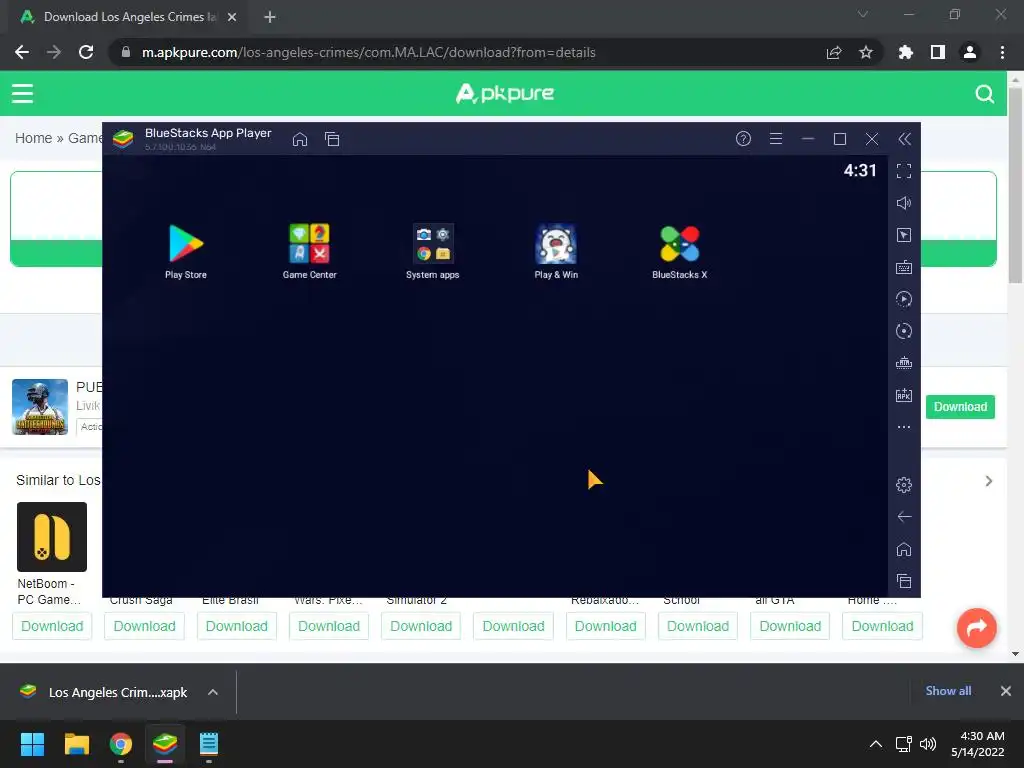Viewport: 1024px width, 768px height.
Task: Click the APKPure search icon
Action: click(x=985, y=94)
